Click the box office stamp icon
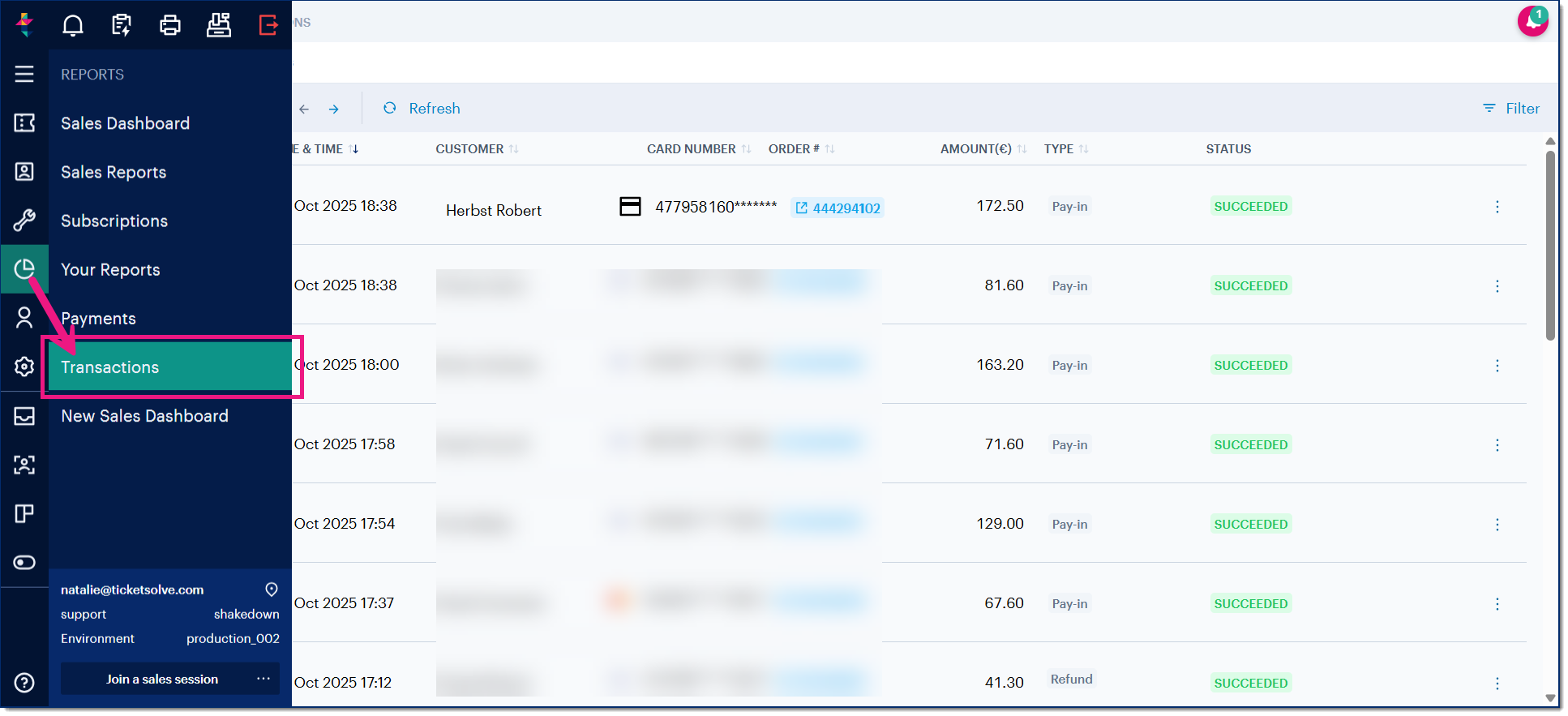 tap(219, 25)
